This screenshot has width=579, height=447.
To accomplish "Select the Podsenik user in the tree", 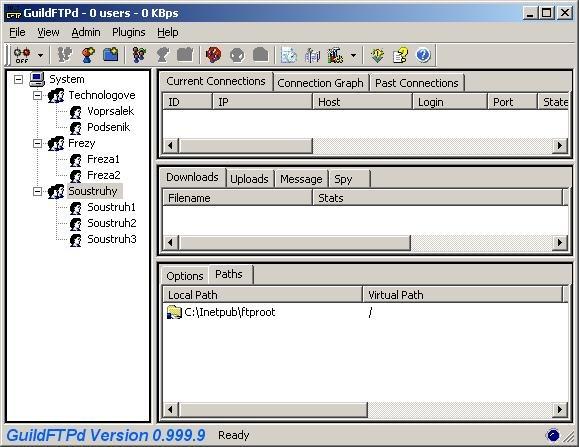I will point(109,127).
